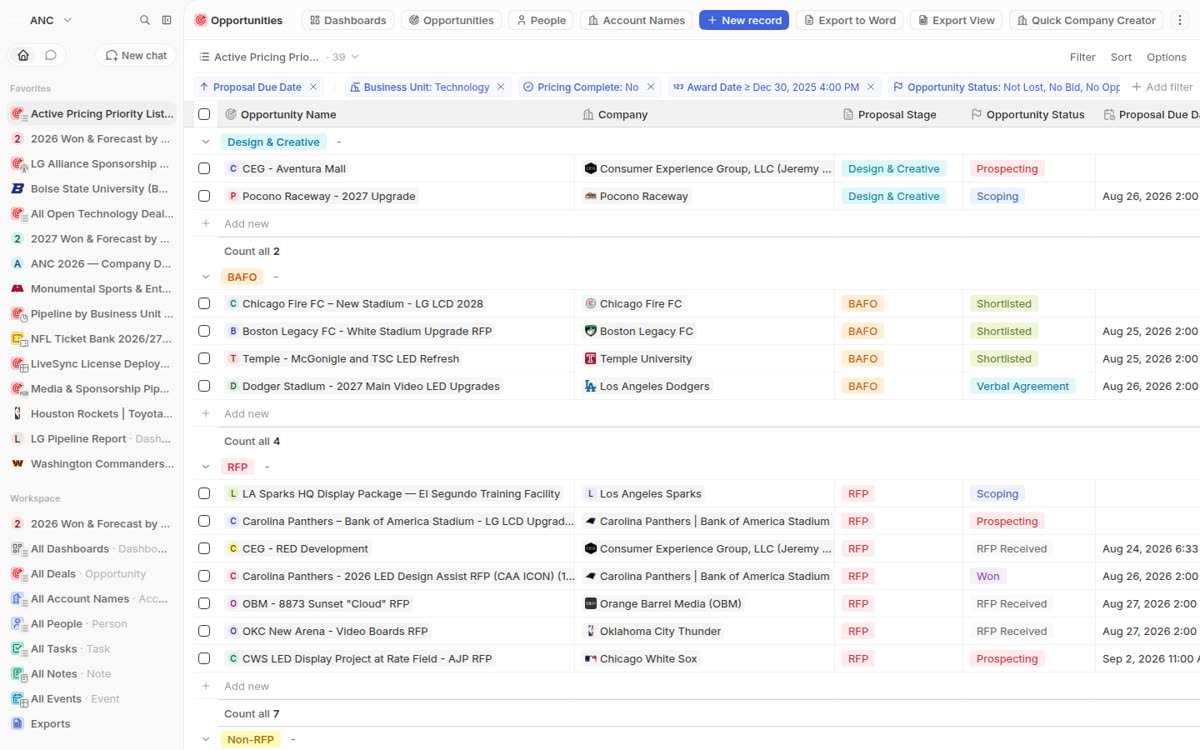This screenshot has width=1200, height=750.
Task: Click the Design & Creative group label tag
Action: [273, 142]
